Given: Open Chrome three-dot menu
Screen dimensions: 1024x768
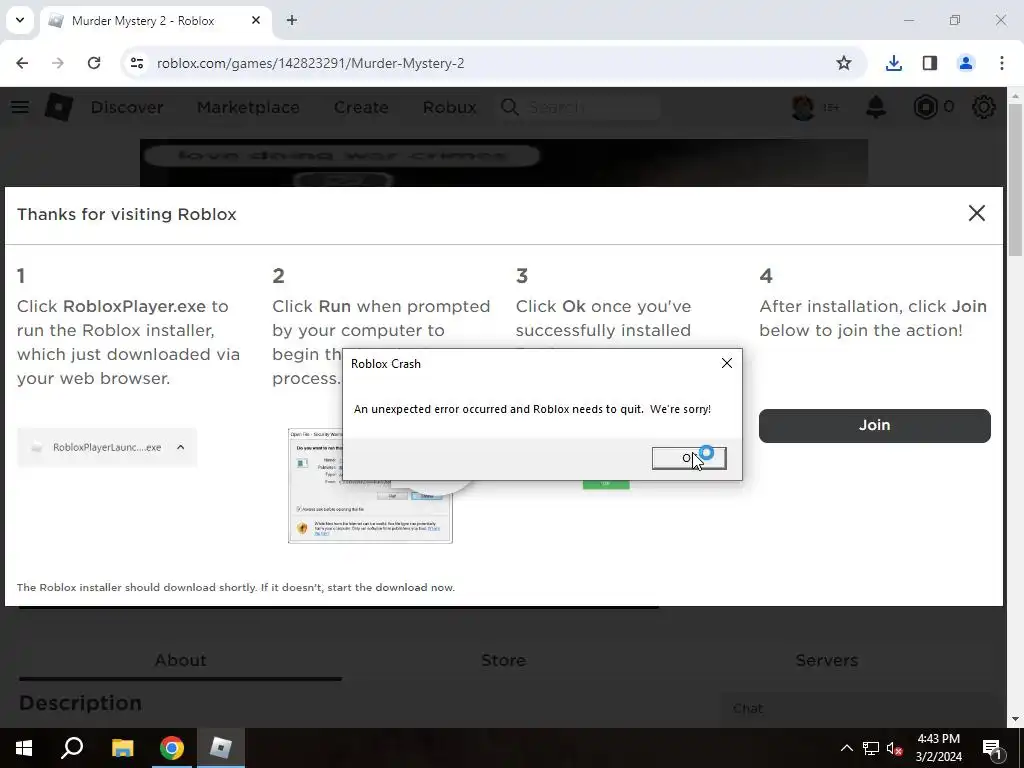Looking at the screenshot, I should click(1002, 63).
